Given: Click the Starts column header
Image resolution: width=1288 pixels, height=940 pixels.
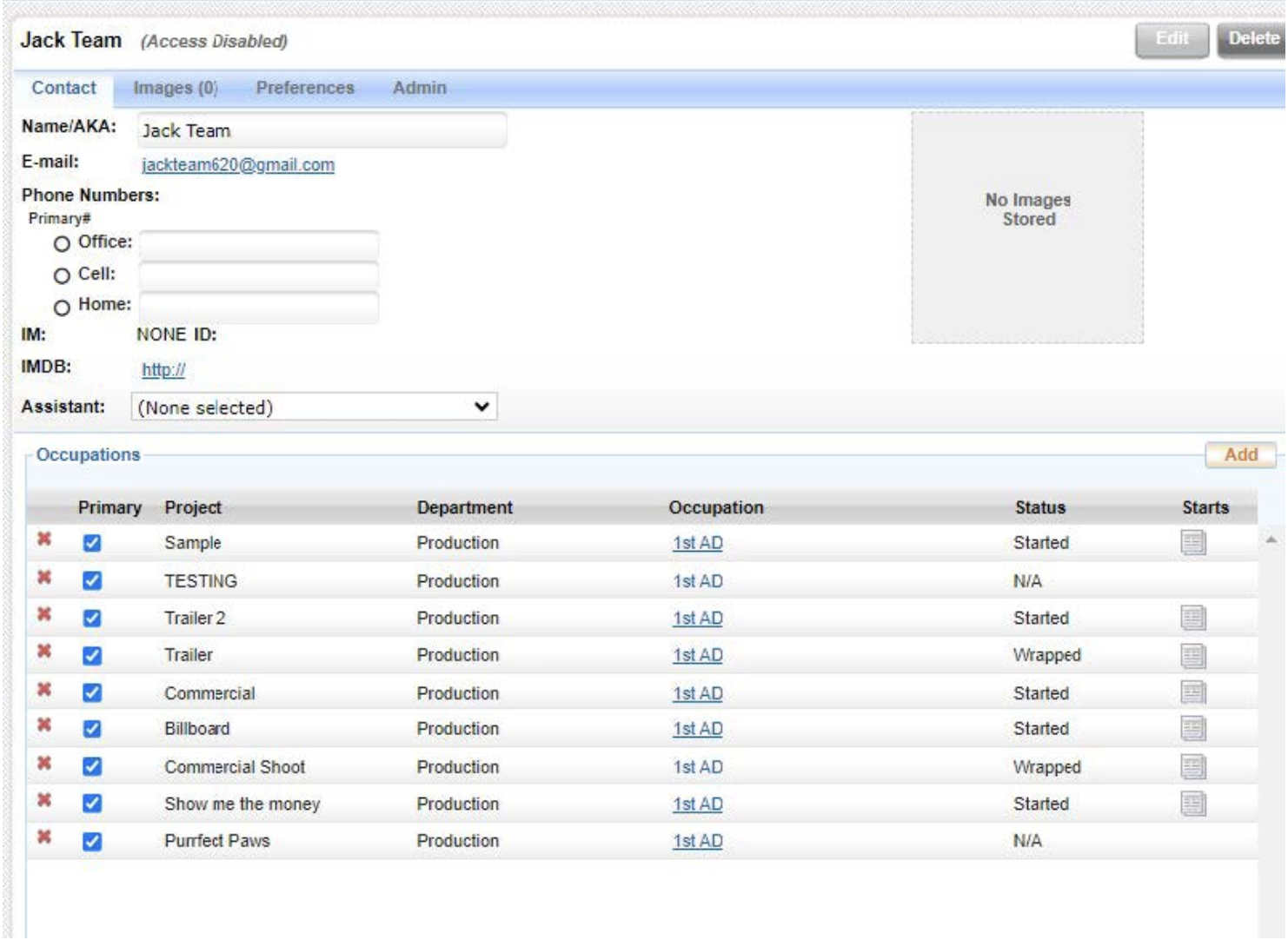Looking at the screenshot, I should pos(1205,507).
